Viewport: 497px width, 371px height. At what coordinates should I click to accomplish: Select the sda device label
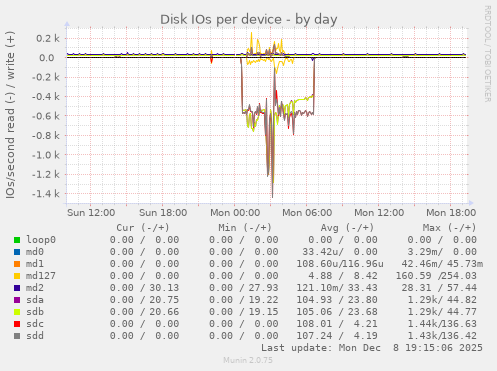pos(35,300)
